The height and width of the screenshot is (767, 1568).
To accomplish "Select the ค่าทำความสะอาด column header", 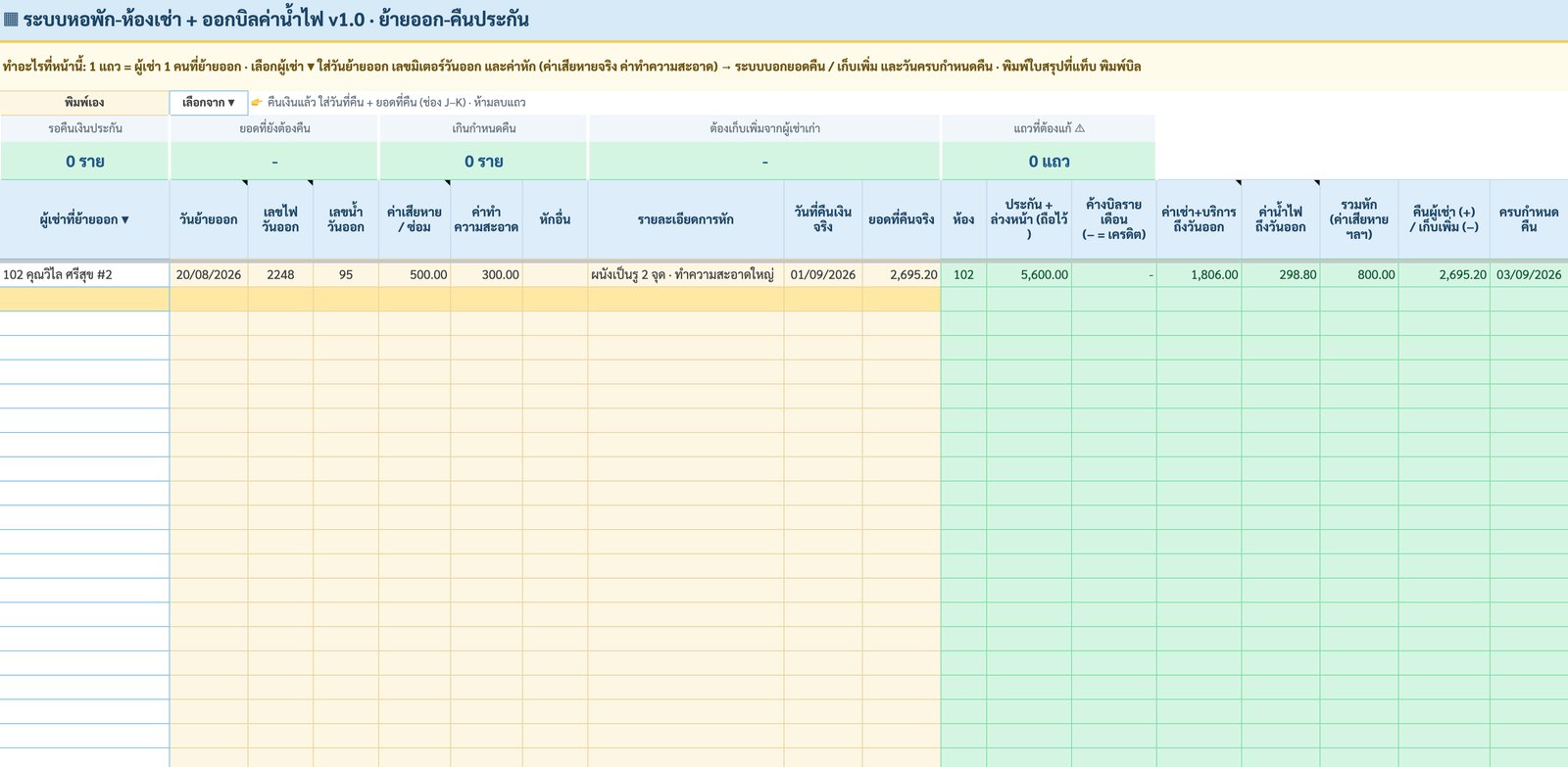I will tap(486, 220).
